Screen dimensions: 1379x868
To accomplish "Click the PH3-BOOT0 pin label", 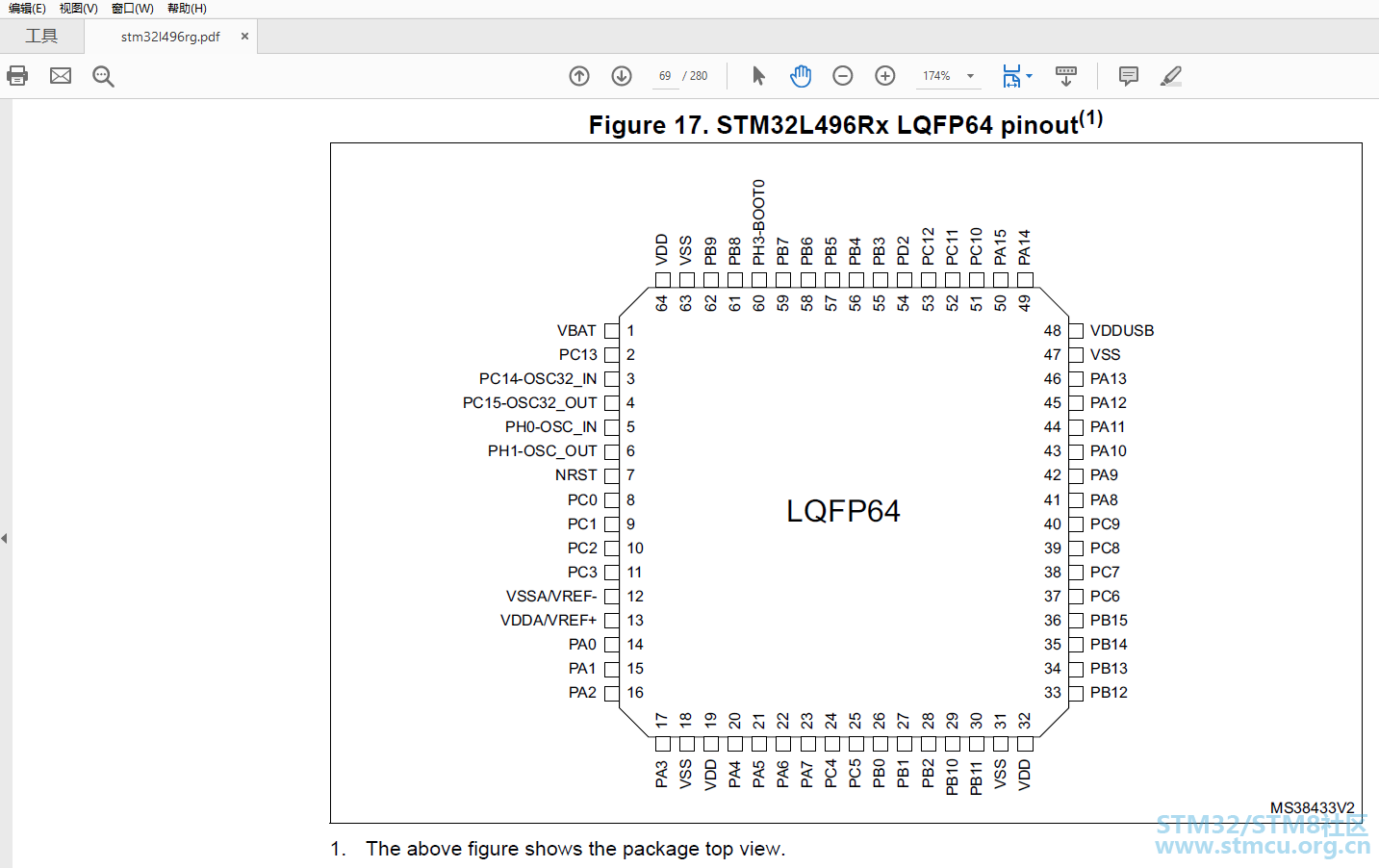I will coord(759,222).
